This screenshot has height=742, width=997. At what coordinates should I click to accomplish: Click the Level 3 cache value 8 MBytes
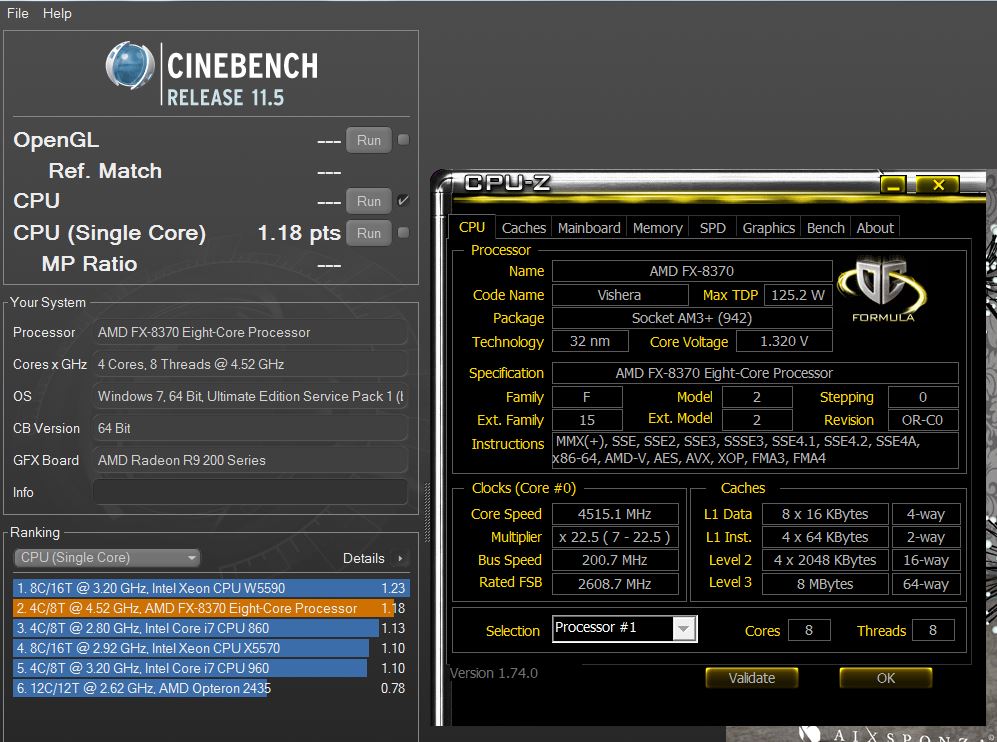[x=825, y=584]
